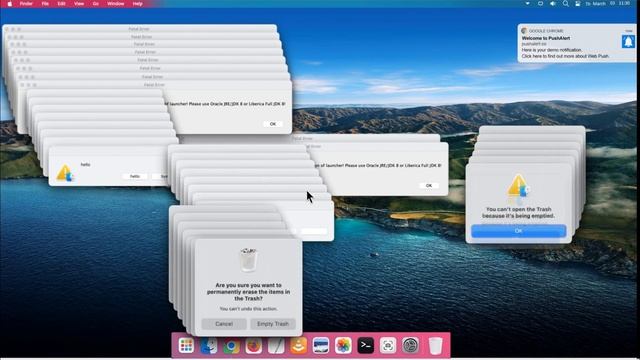Viewport: 640px width, 360px height.
Task: Launch Firefox from the Dock
Action: [253, 346]
